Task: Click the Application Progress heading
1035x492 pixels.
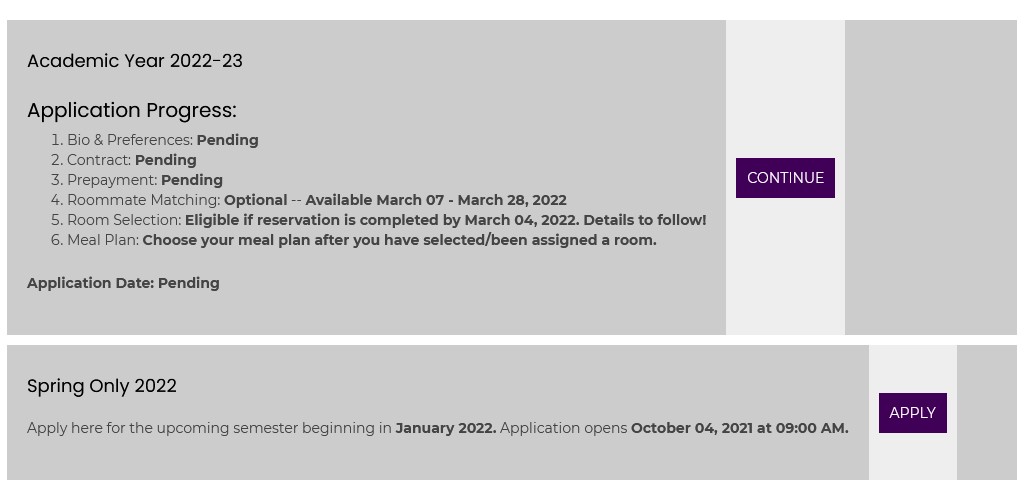Action: (x=132, y=110)
